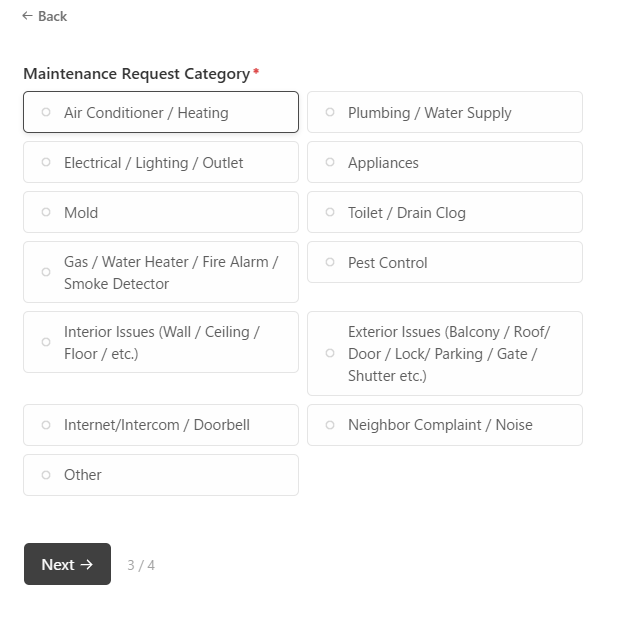The height and width of the screenshot is (622, 625).
Task: Select Interior Issues (Wall / Ceiling / Floor)
Action: 160,342
